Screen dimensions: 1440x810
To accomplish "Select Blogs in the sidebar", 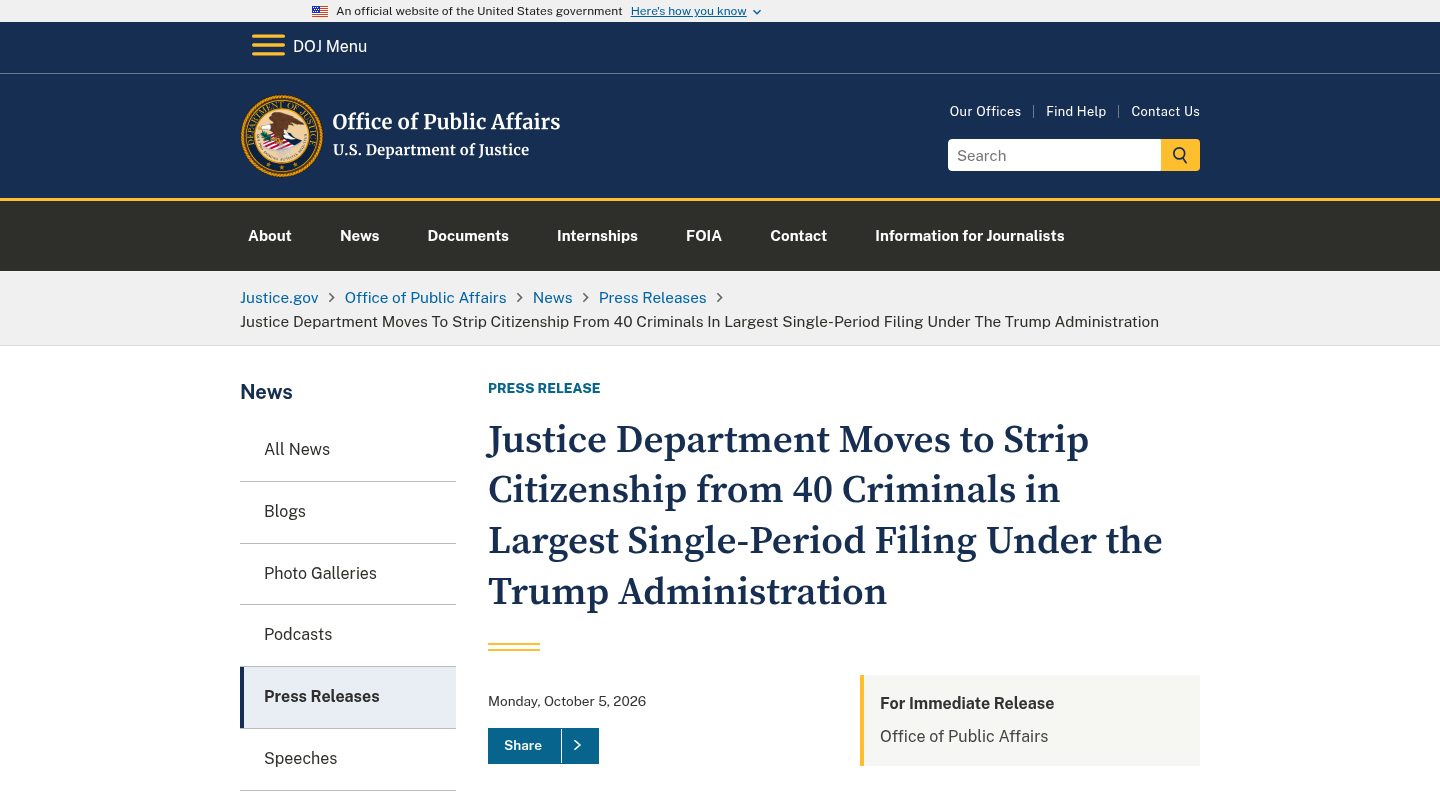I will point(348,512).
